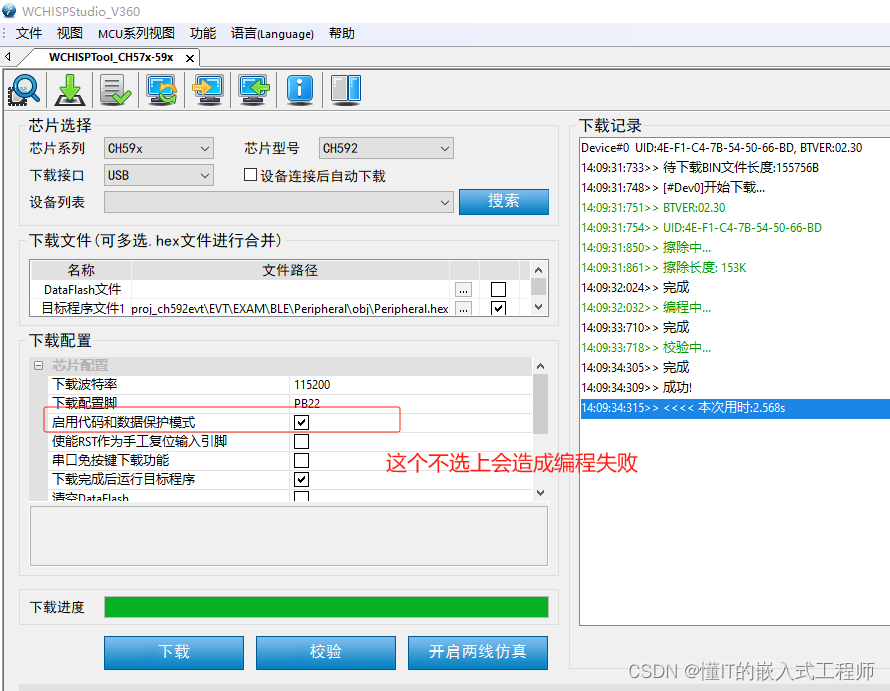The height and width of the screenshot is (691, 890).
Task: Click the empty description box below config list
Action: click(x=289, y=536)
